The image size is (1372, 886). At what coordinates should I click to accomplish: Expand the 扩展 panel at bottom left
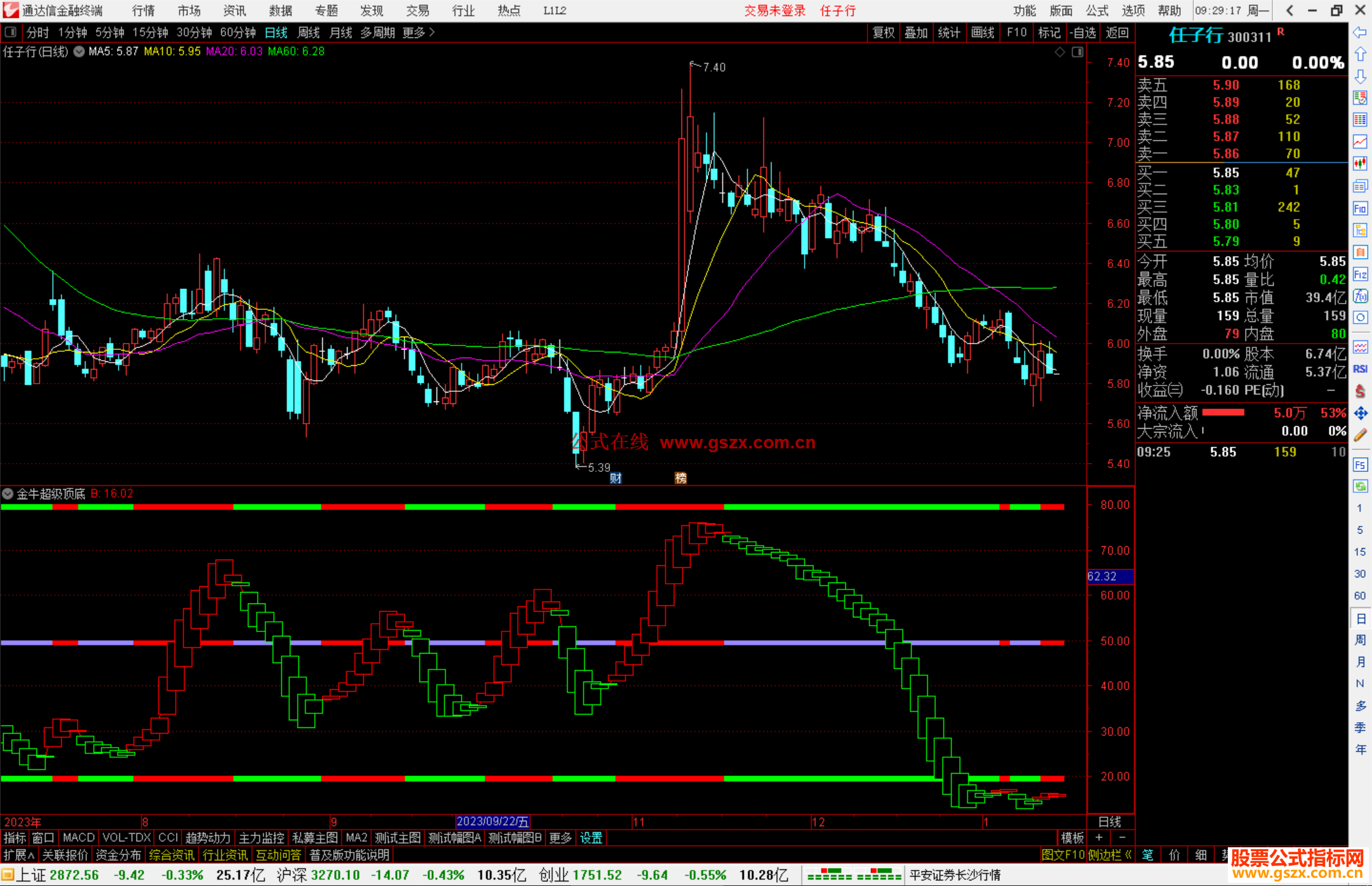(19, 855)
